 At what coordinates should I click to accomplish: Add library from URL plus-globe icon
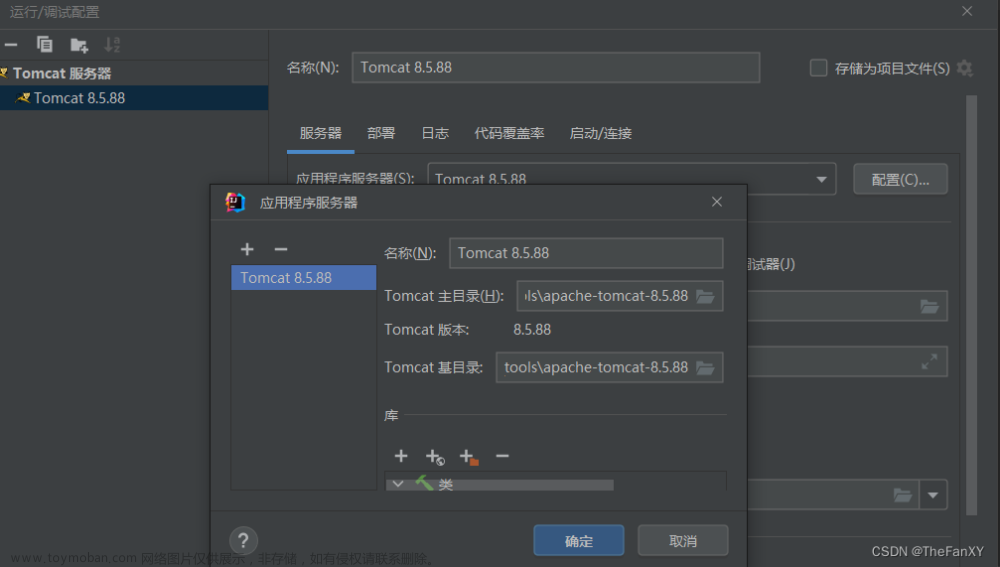[x=435, y=457]
